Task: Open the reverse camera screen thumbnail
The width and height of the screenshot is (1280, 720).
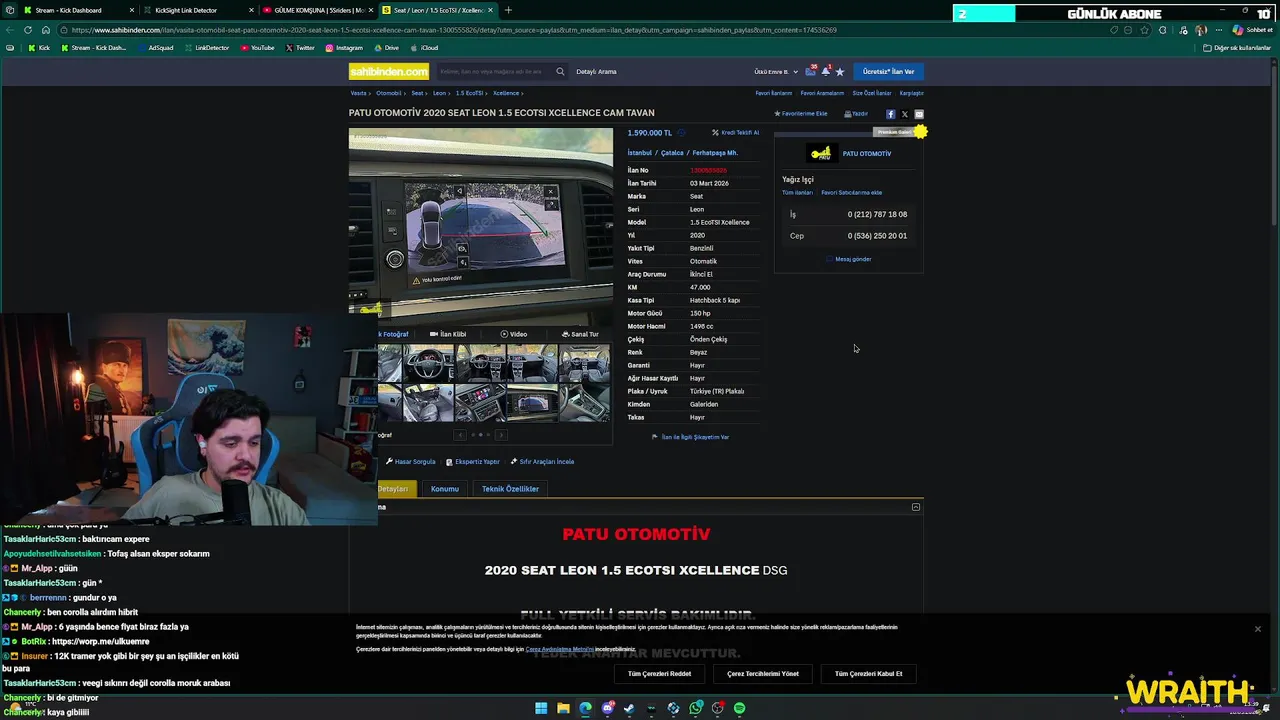Action: (533, 402)
